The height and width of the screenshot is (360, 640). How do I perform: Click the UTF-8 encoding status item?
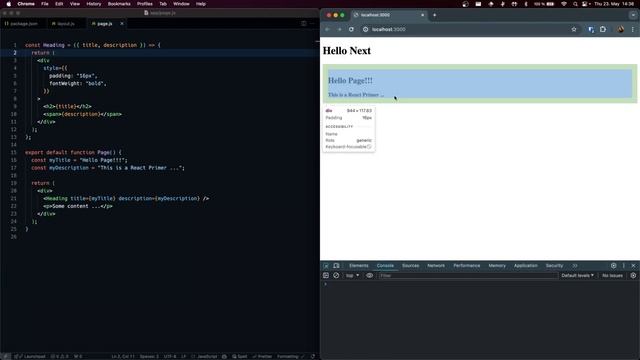(x=169, y=356)
